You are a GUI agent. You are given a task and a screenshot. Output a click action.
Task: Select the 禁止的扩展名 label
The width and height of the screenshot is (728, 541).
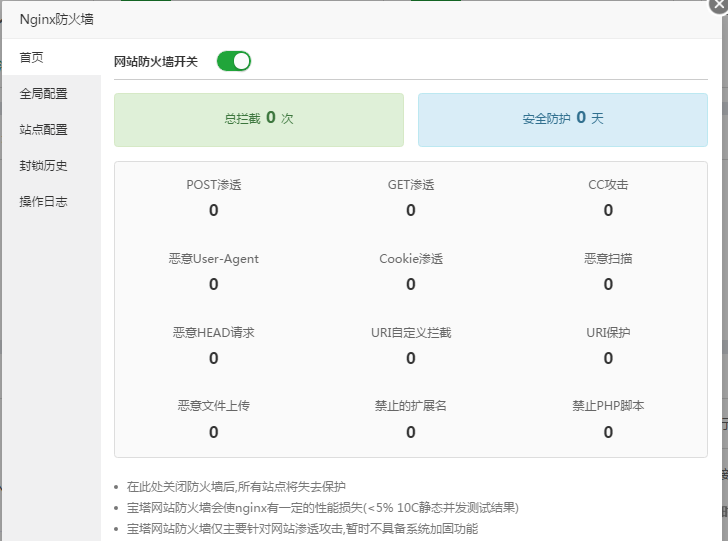click(x=411, y=406)
